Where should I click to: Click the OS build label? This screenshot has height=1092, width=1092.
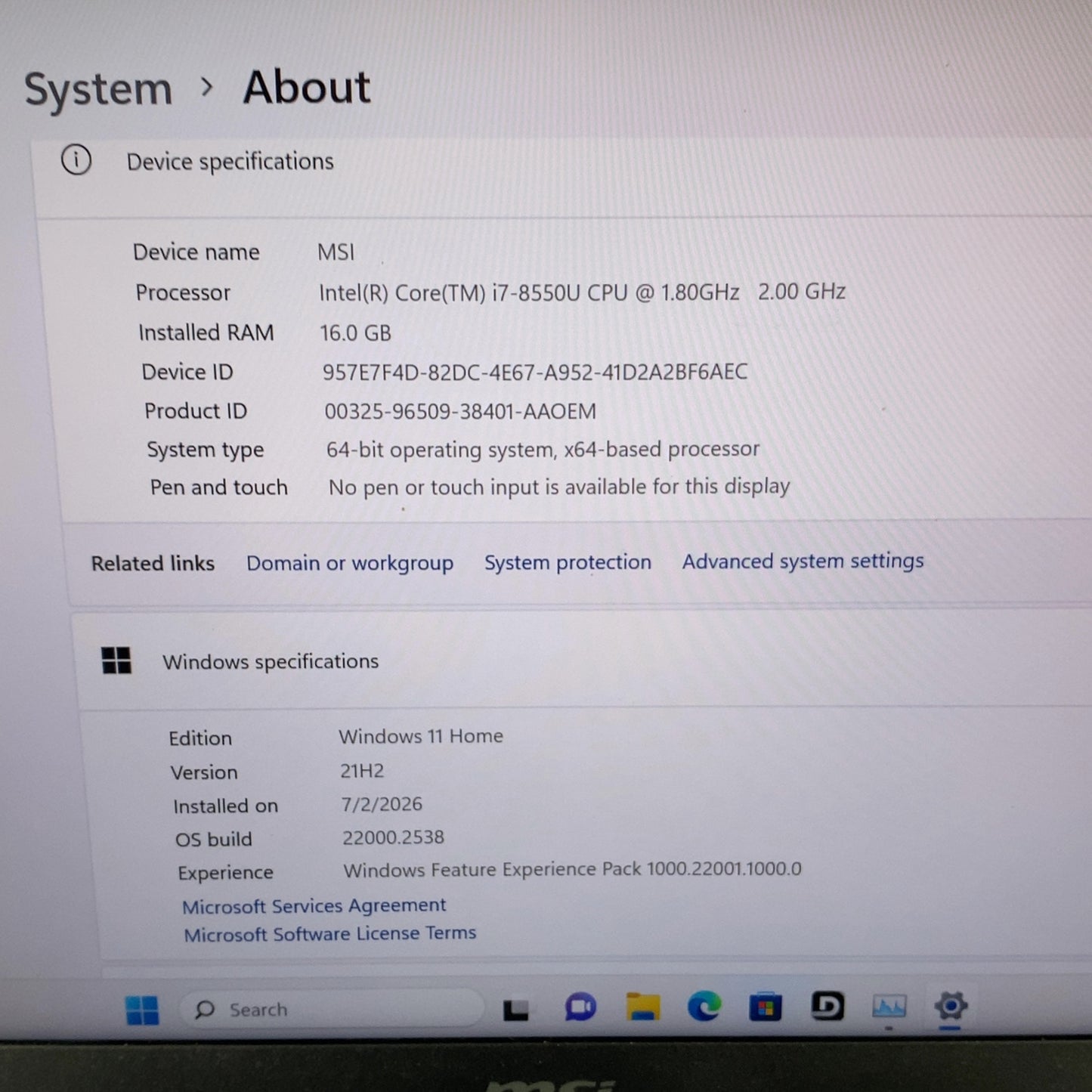click(x=214, y=840)
